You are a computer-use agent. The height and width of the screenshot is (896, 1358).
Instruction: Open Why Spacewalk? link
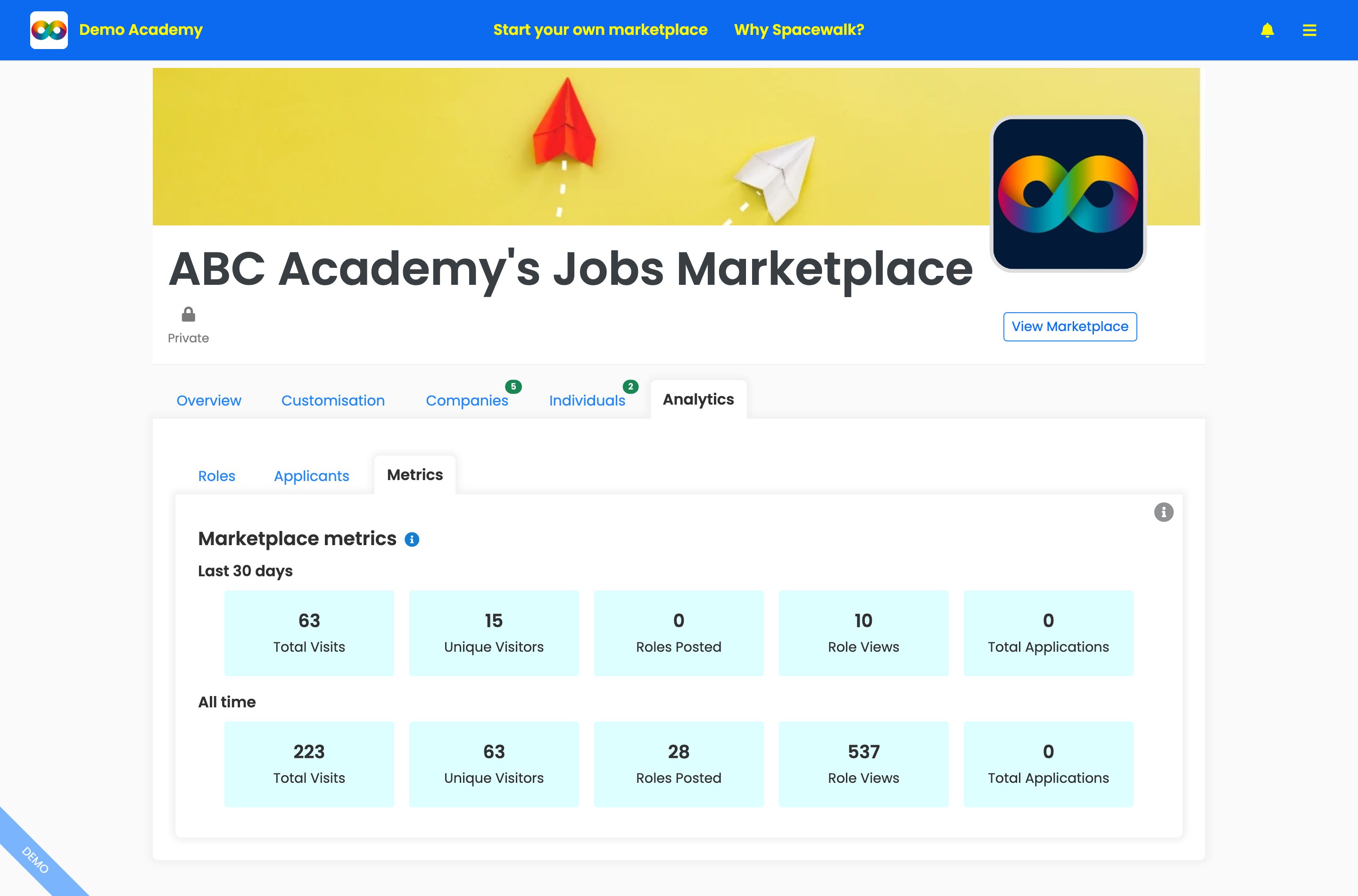[x=799, y=30]
